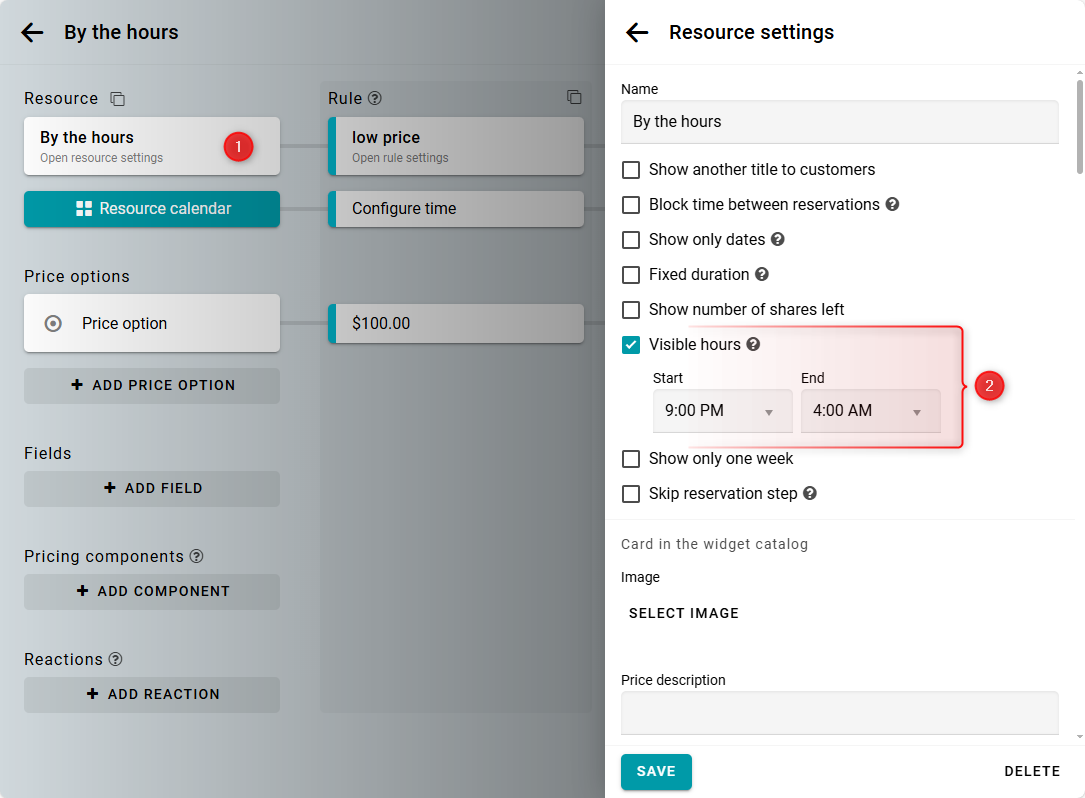Click help icon beside Skip reservation step
This screenshot has height=798, width=1085.
(810, 493)
